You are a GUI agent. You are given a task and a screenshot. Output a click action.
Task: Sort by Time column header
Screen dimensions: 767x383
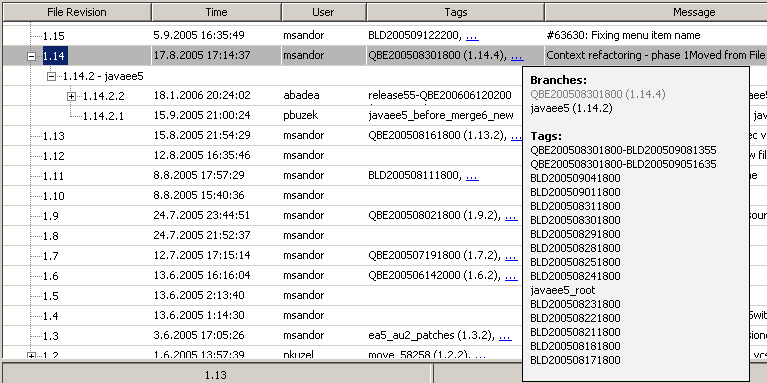tap(216, 12)
